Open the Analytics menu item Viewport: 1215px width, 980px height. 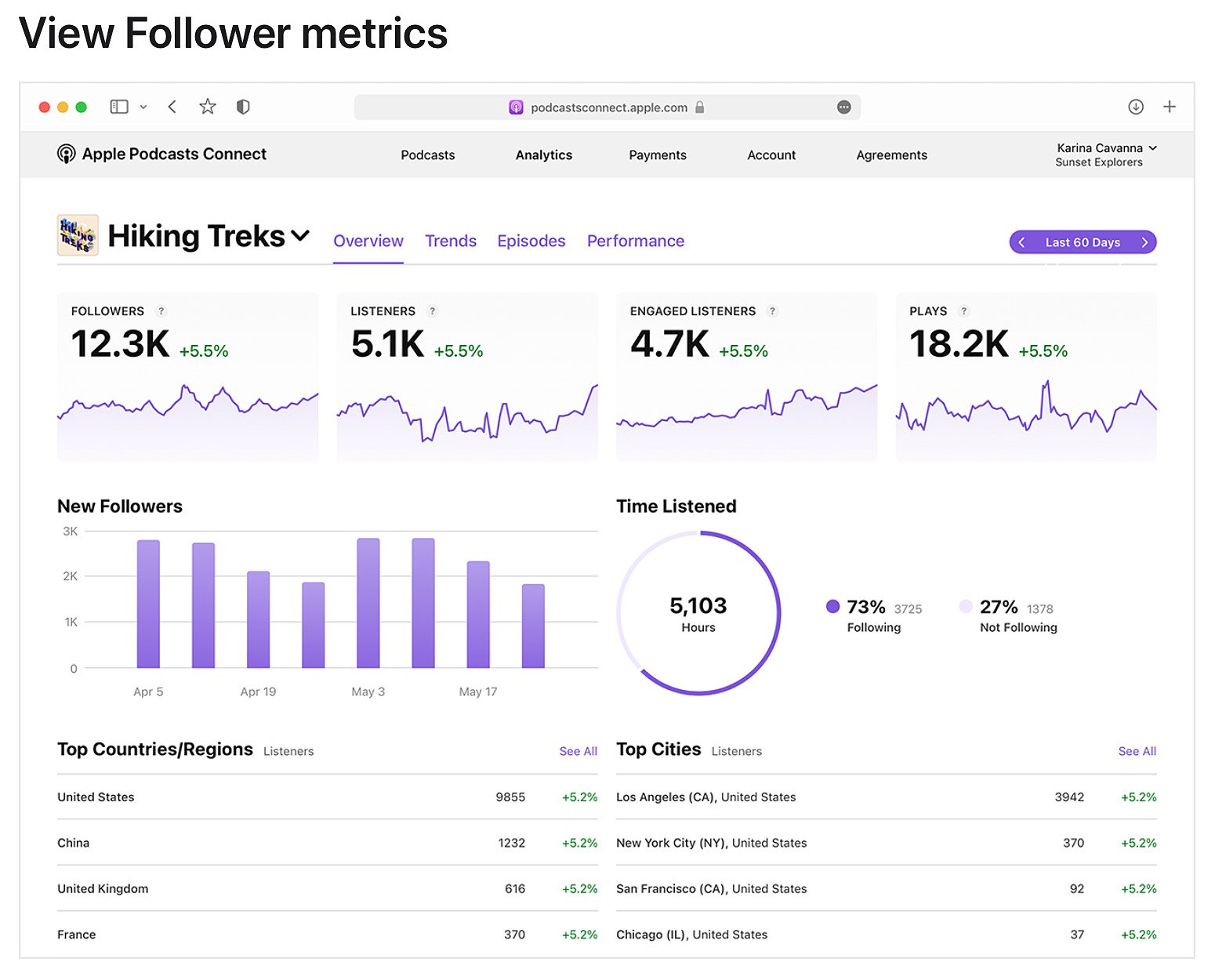543,155
